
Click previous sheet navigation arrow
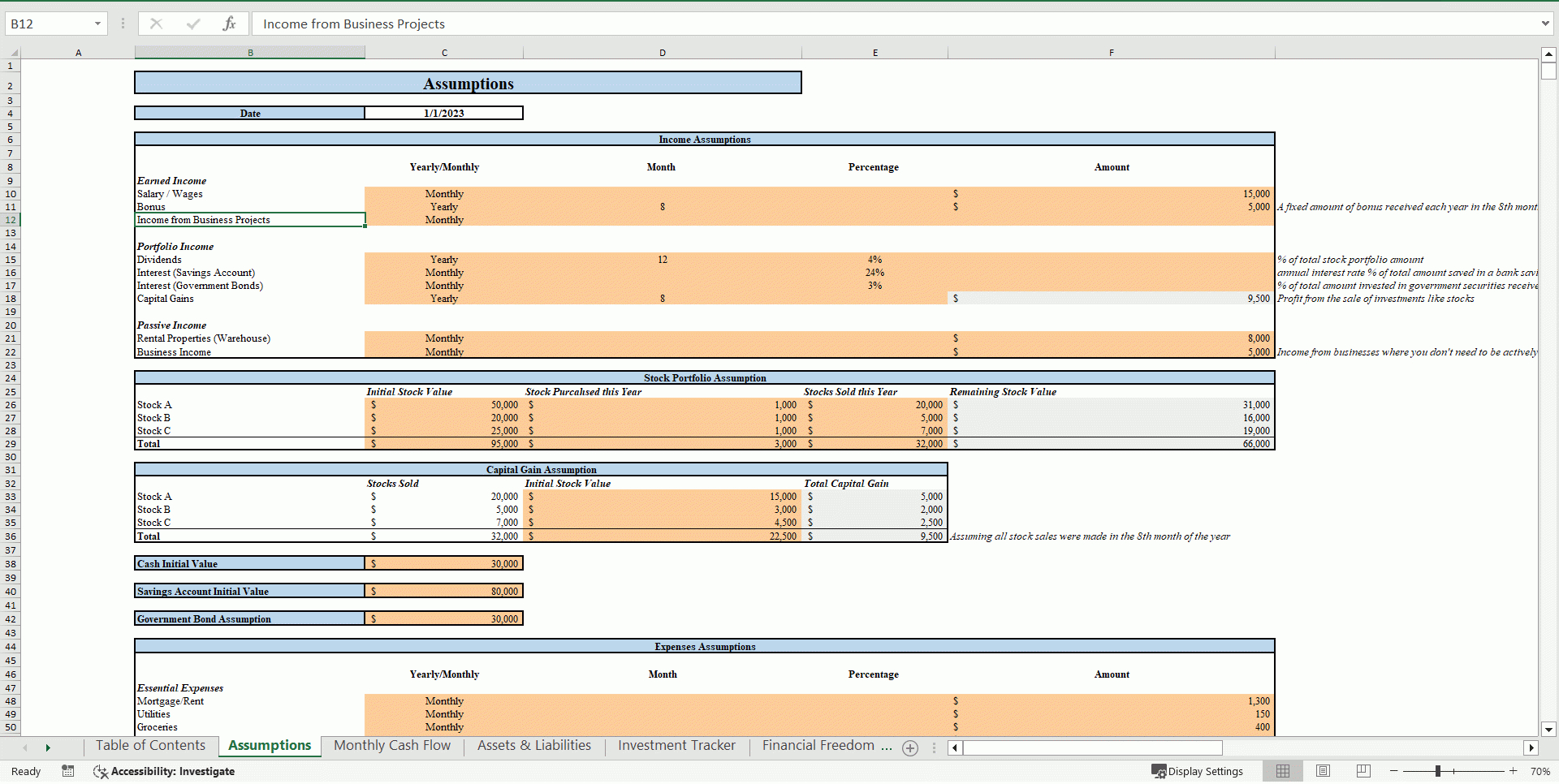click(25, 747)
